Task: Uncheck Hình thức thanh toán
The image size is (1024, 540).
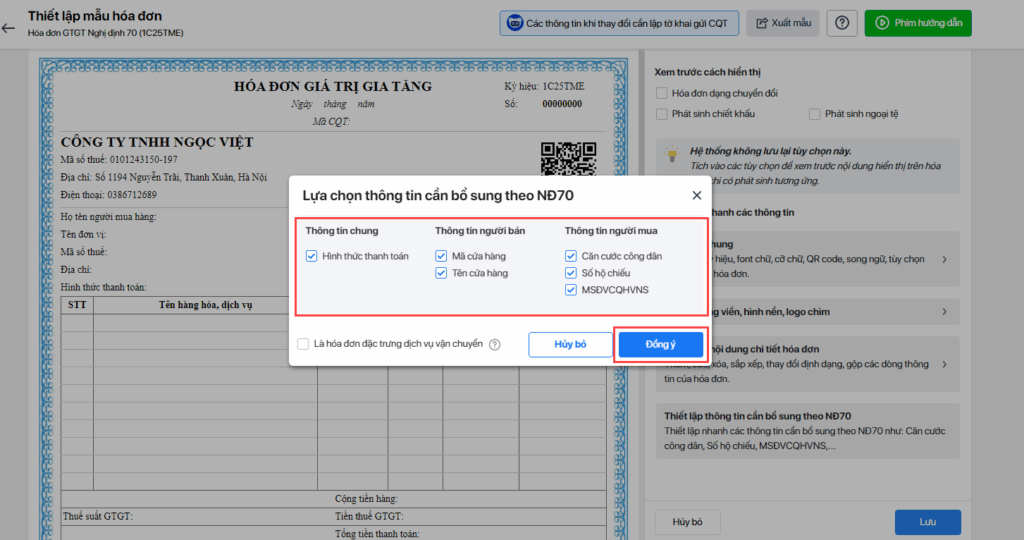Action: (312, 256)
